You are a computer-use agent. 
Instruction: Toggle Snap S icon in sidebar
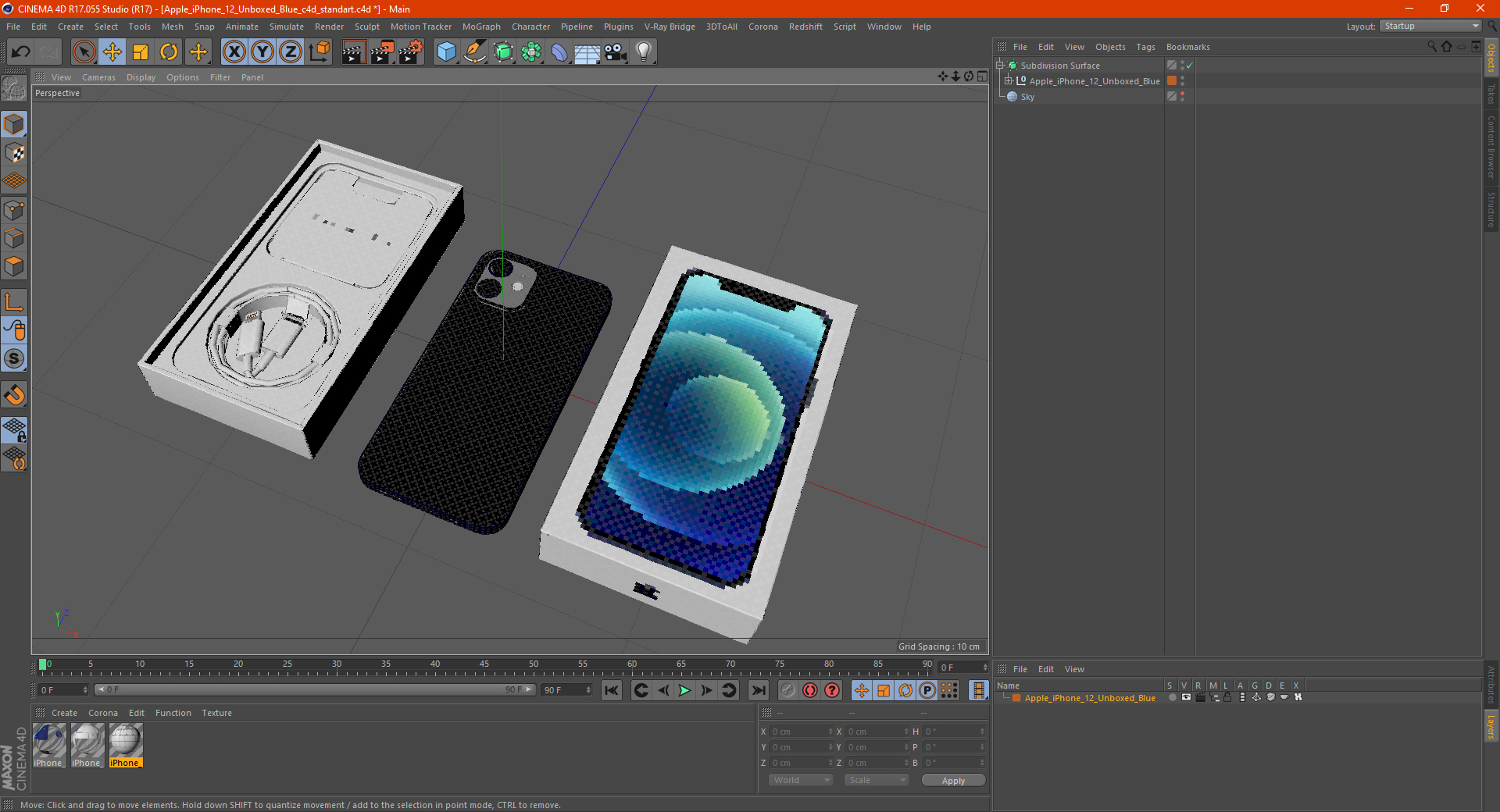coord(15,358)
